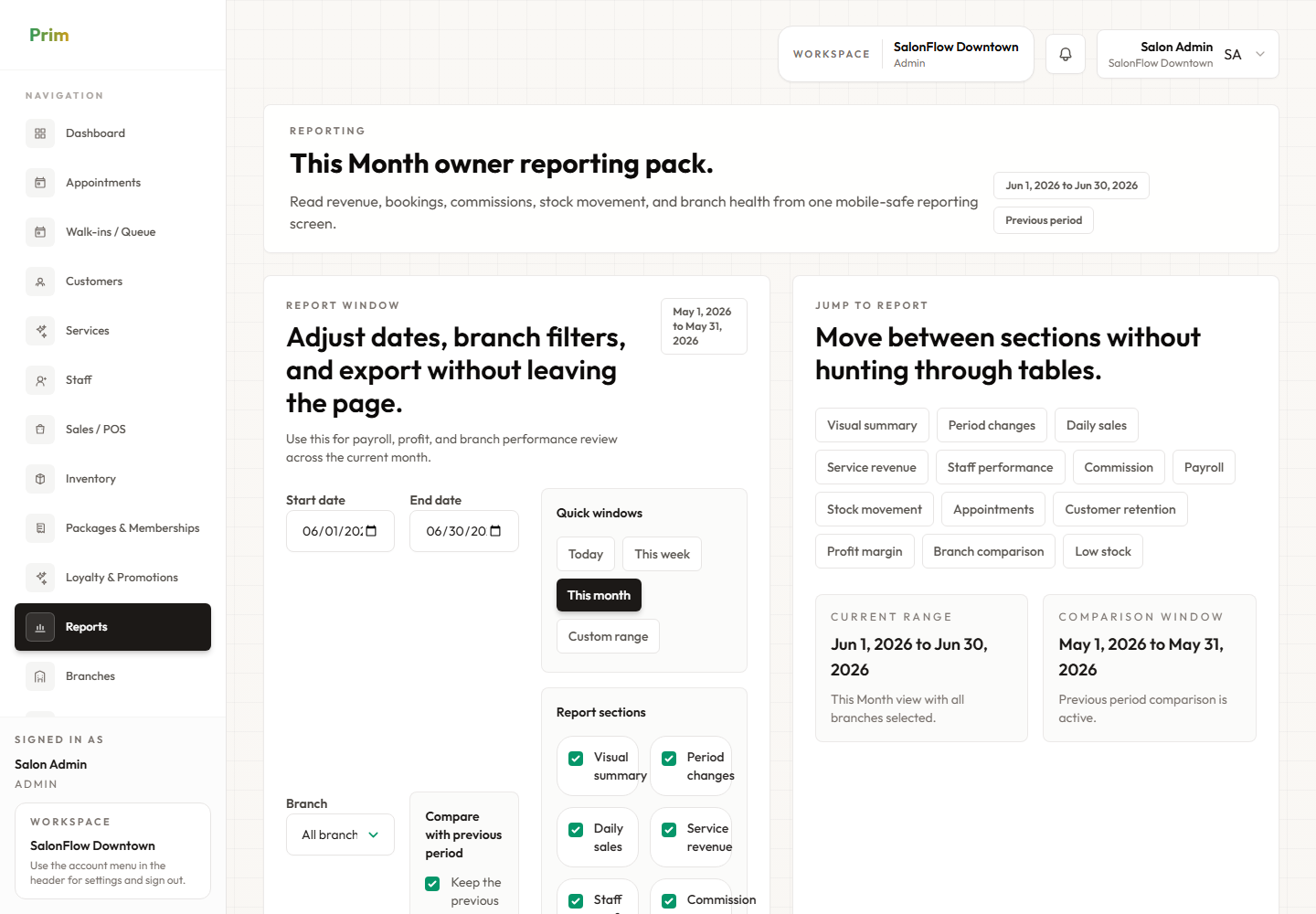The image size is (1316, 914).
Task: Jump to Profit margin report
Action: coord(865,551)
